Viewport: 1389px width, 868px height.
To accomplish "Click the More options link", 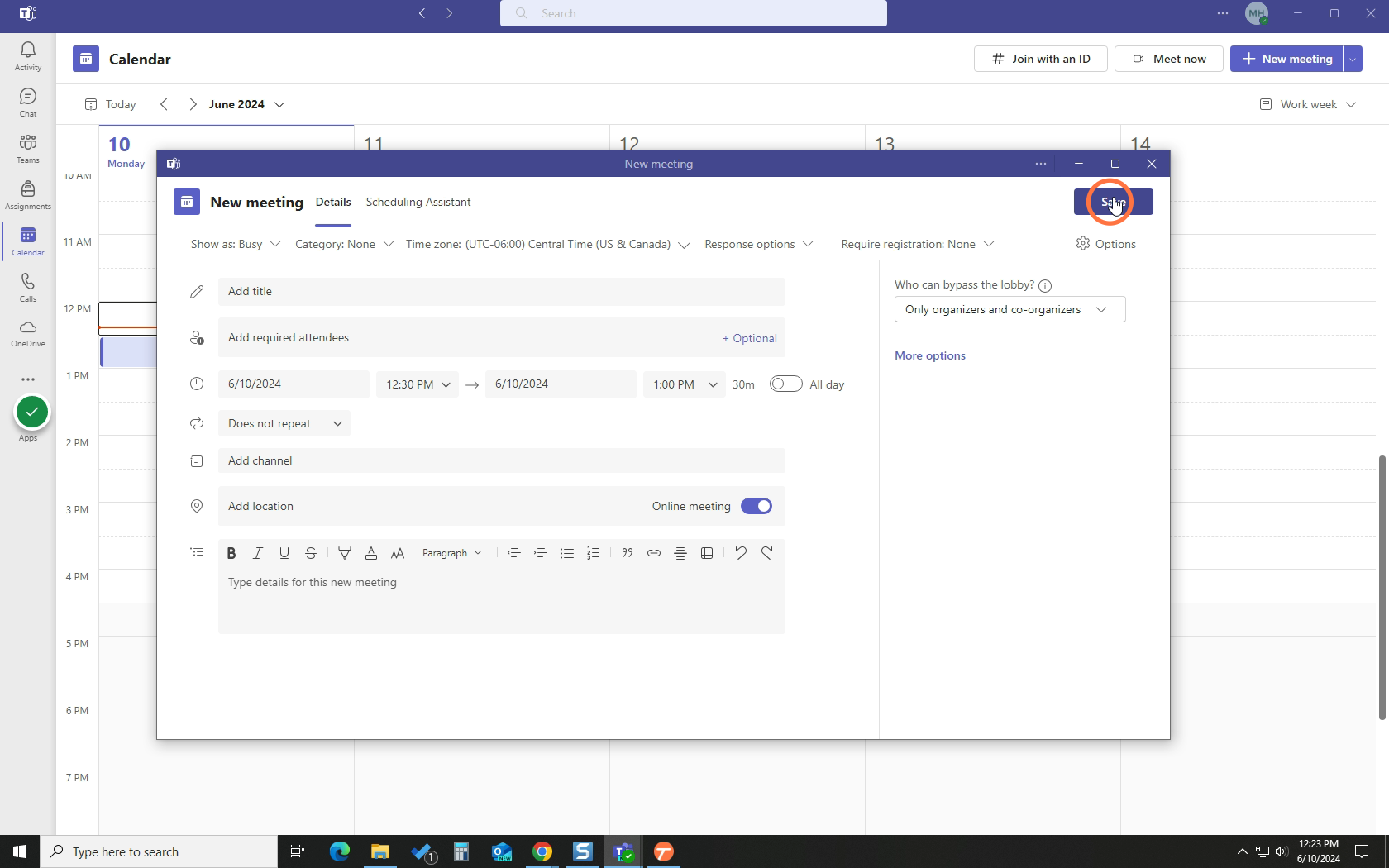I will (930, 355).
